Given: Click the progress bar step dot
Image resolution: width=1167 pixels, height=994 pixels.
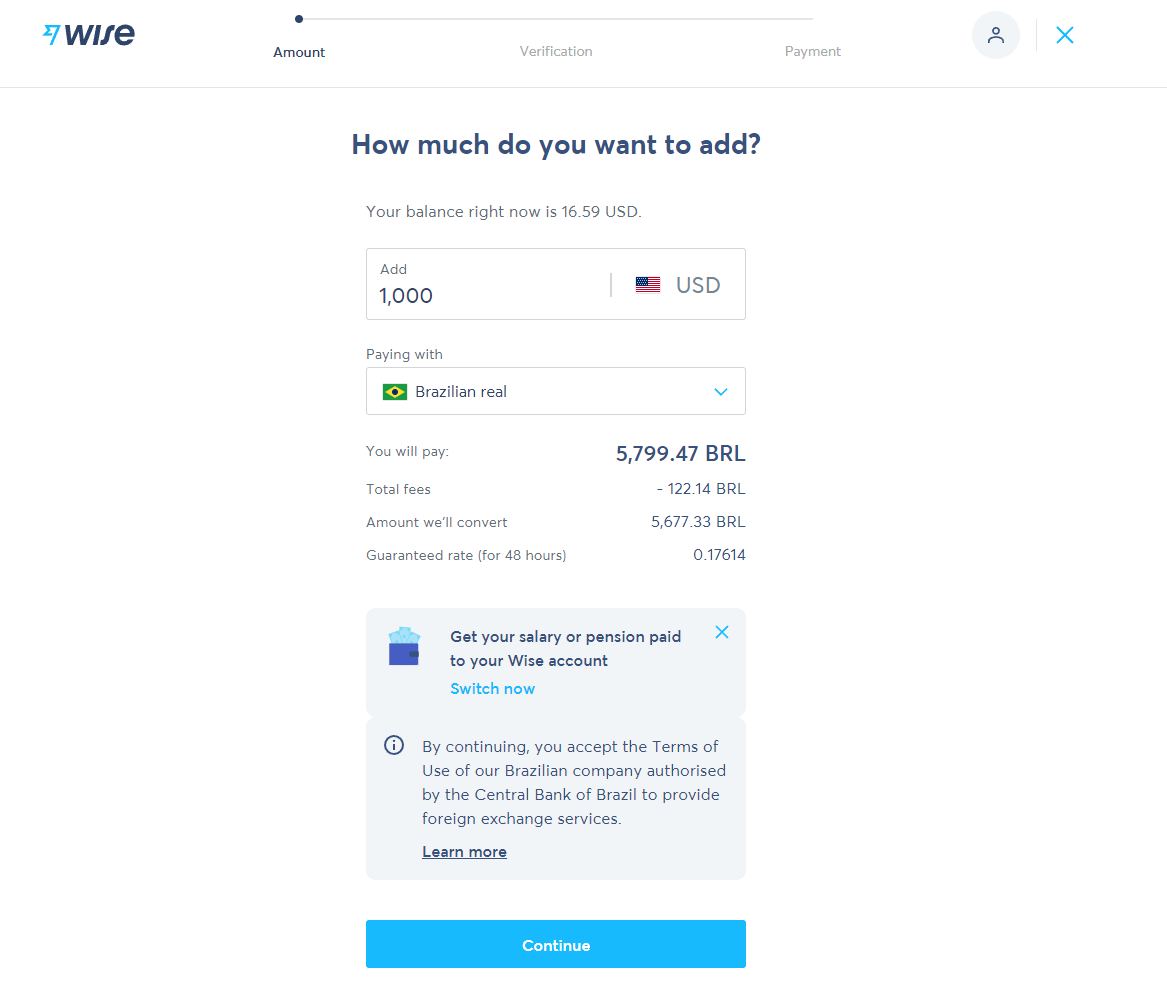Looking at the screenshot, I should (x=299, y=19).
